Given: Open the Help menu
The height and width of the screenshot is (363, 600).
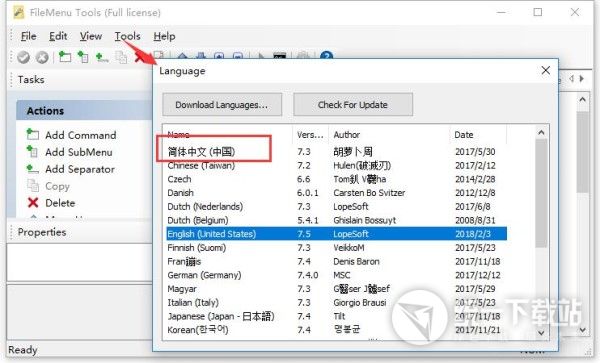Looking at the screenshot, I should [x=164, y=36].
